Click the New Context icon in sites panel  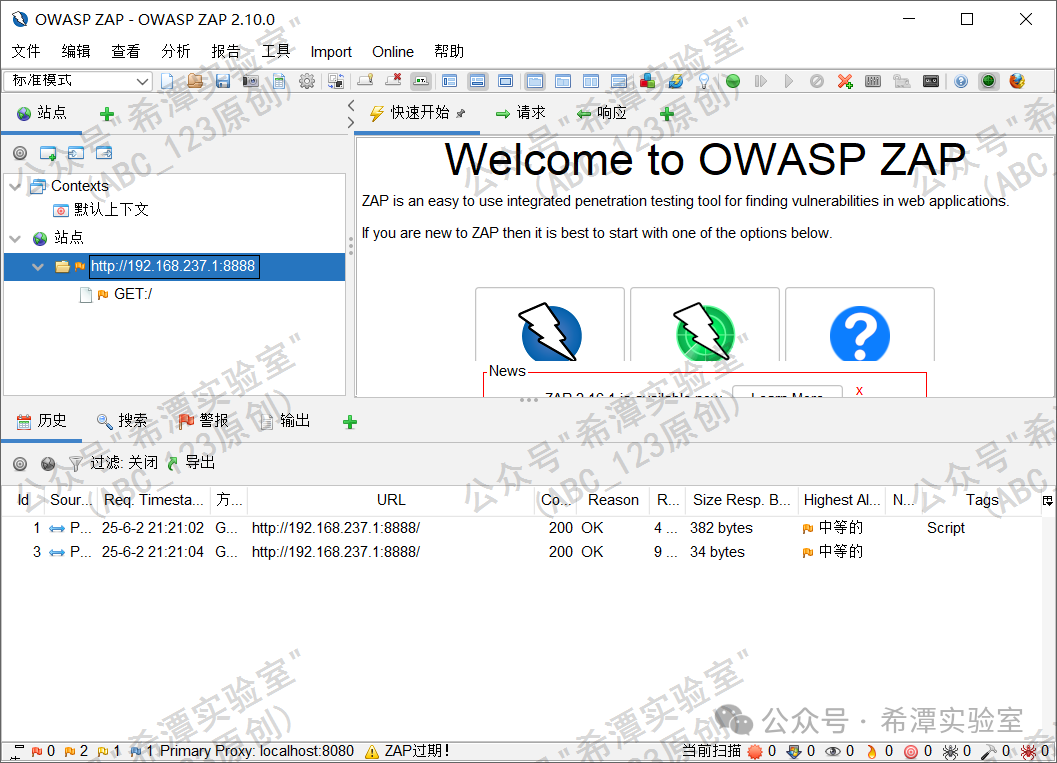click(x=48, y=153)
